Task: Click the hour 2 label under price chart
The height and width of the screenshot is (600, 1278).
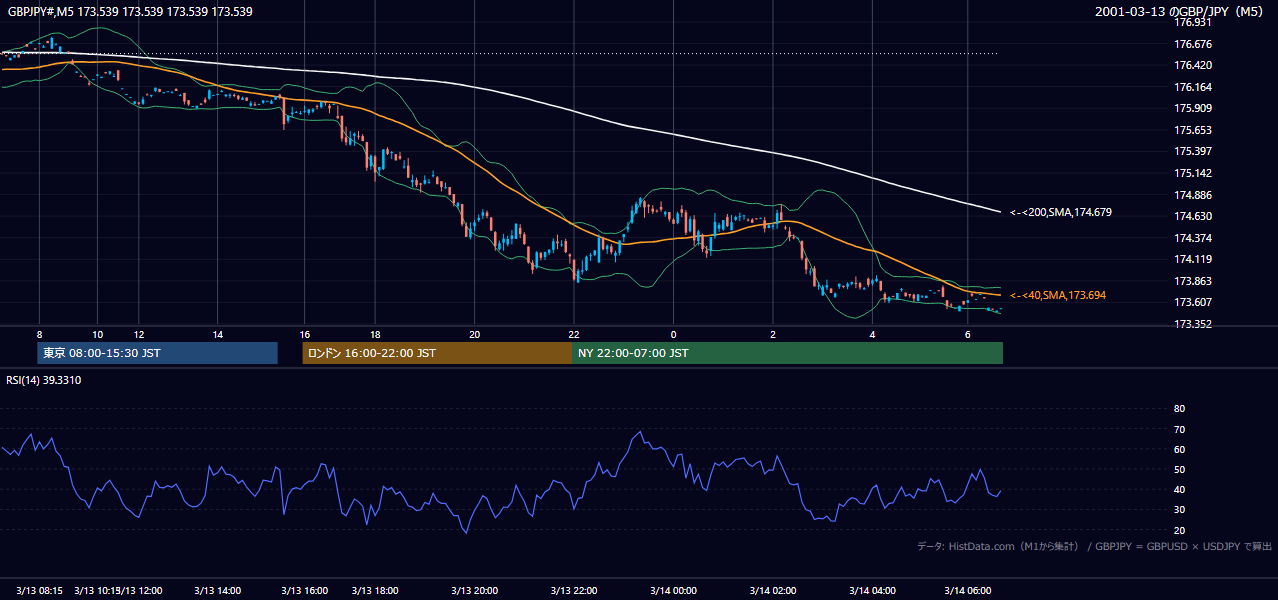Action: pos(773,334)
